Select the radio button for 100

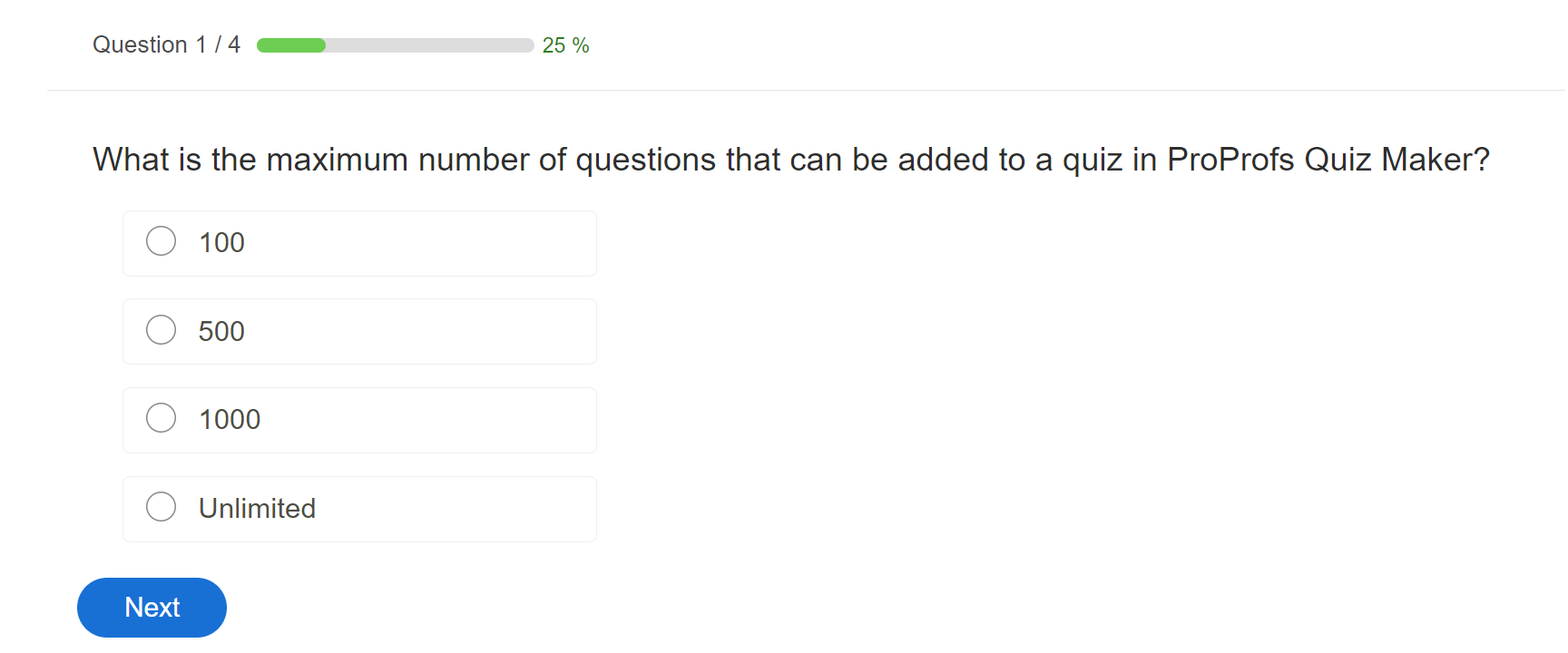pos(162,241)
